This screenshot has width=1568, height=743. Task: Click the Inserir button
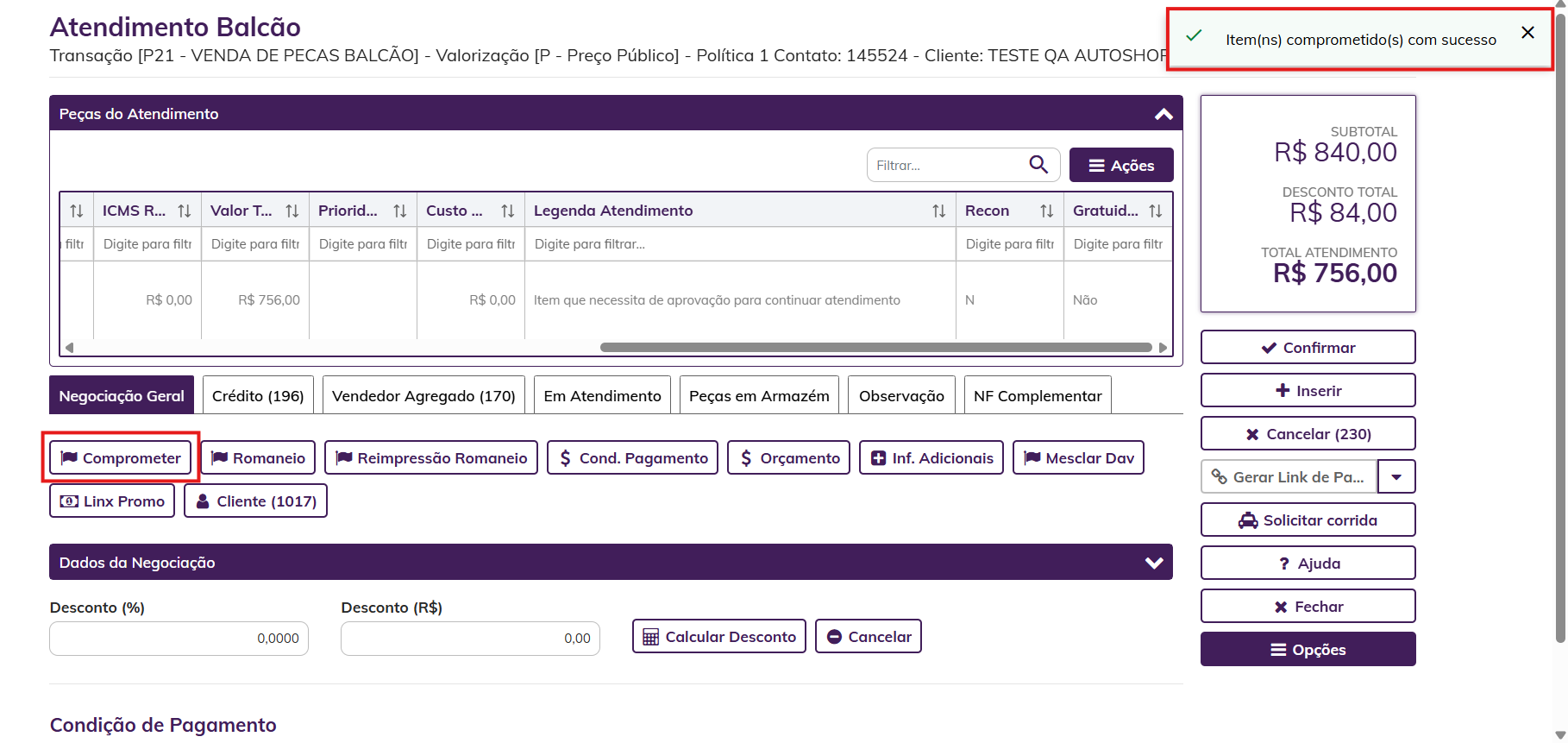pos(1308,390)
